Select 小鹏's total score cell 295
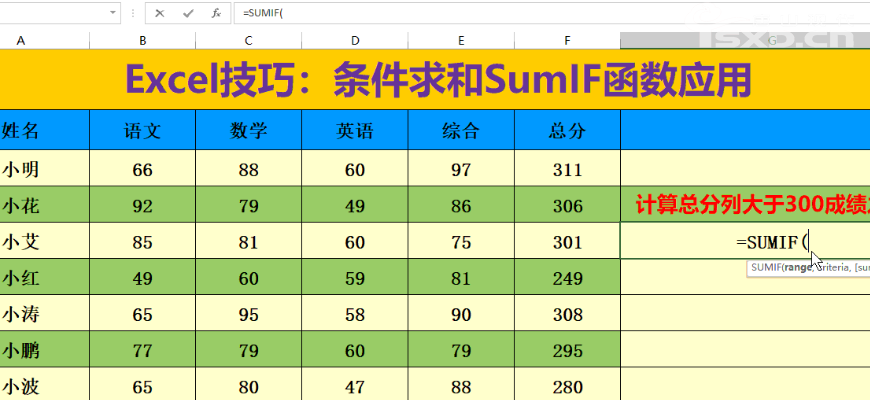The height and width of the screenshot is (400, 870). point(567,350)
